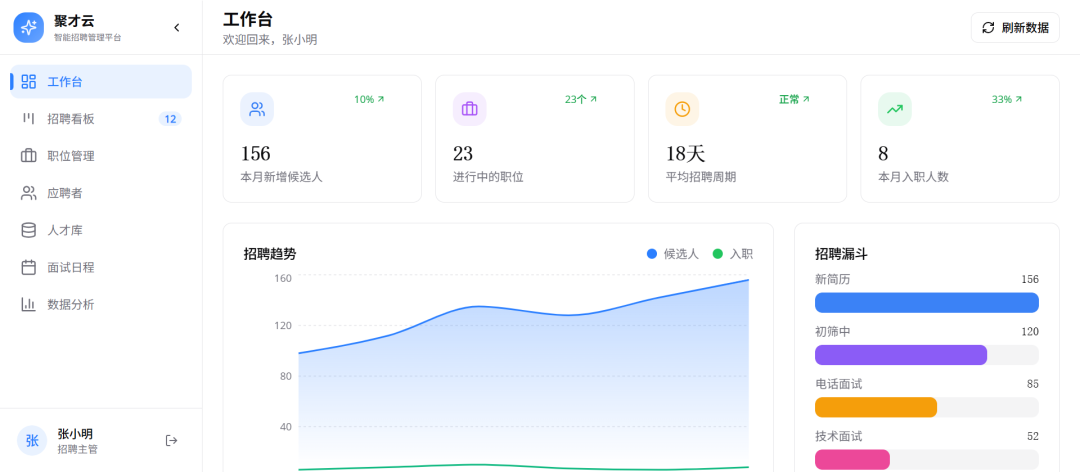Click the 招聘趋势 chart title

(x=270, y=254)
